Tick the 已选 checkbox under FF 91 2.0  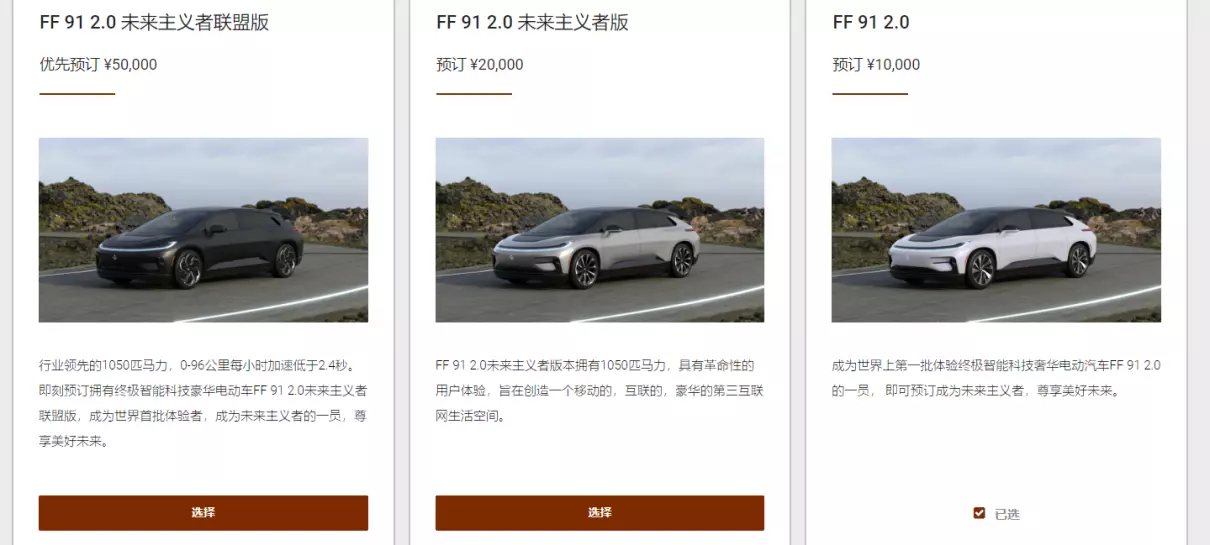tap(980, 513)
